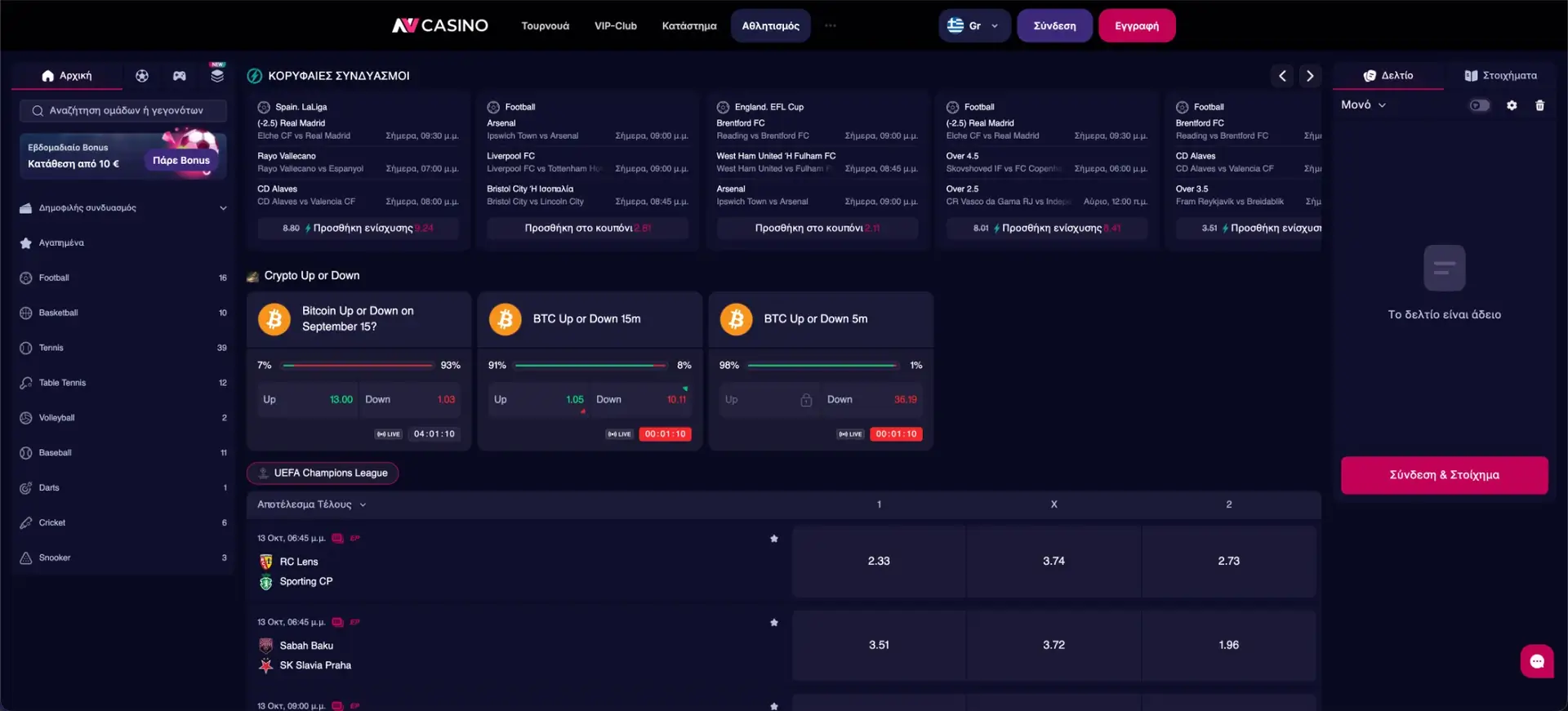Click the Bitcoin icon on BTC 5m card

[737, 319]
